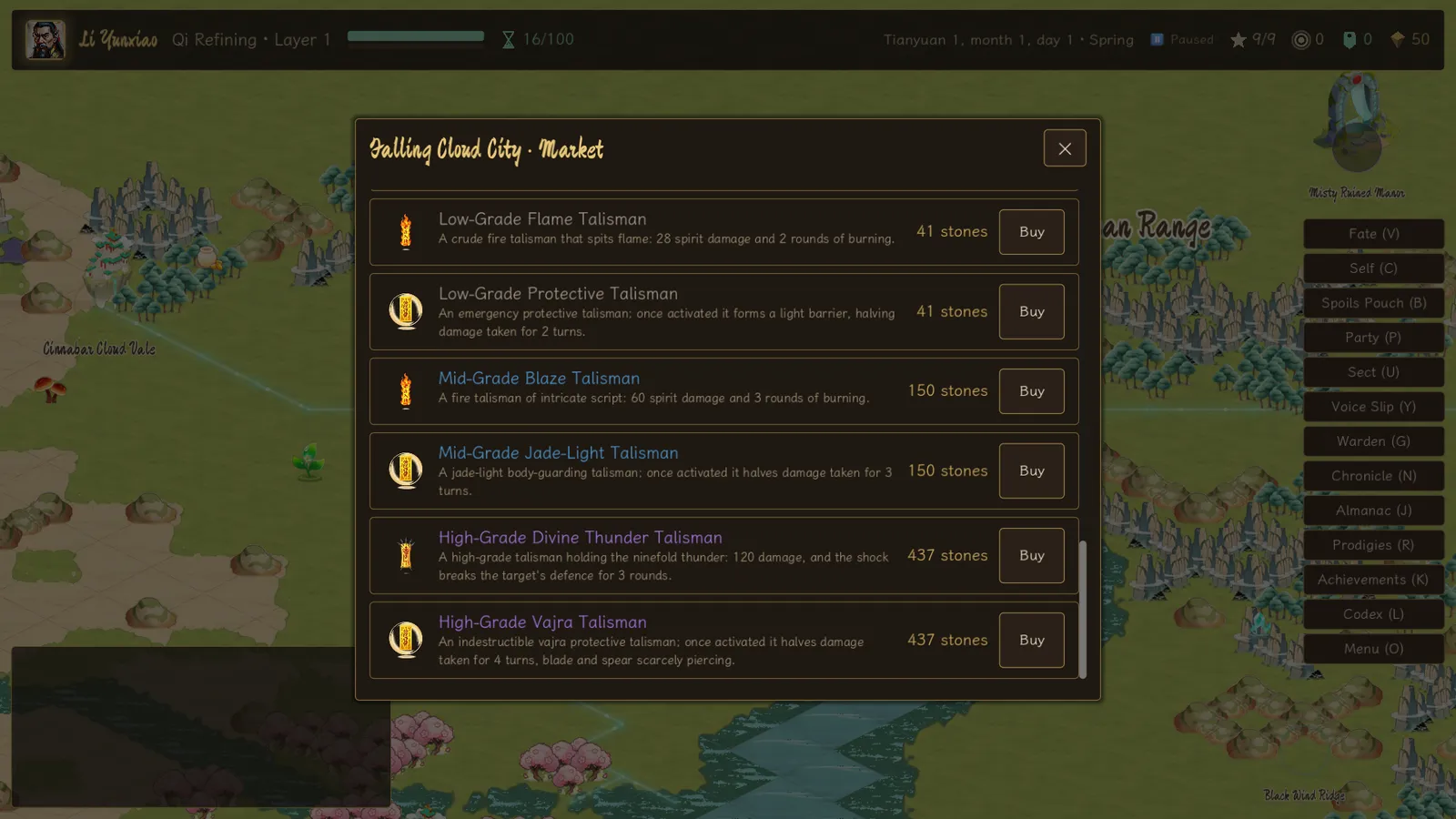The width and height of the screenshot is (1456, 819).
Task: Click the hourglass lifespan icon
Action: tap(509, 40)
